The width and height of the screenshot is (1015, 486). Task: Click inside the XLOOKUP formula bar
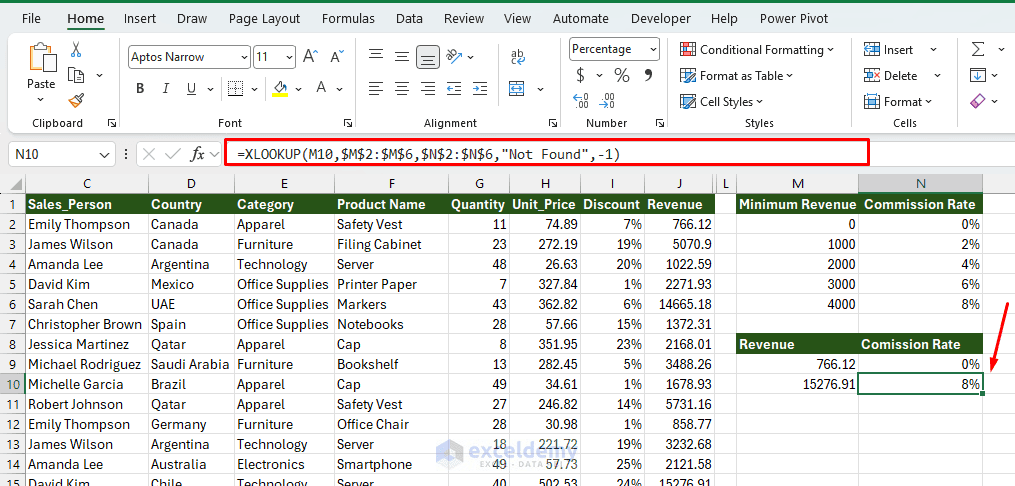coord(546,154)
